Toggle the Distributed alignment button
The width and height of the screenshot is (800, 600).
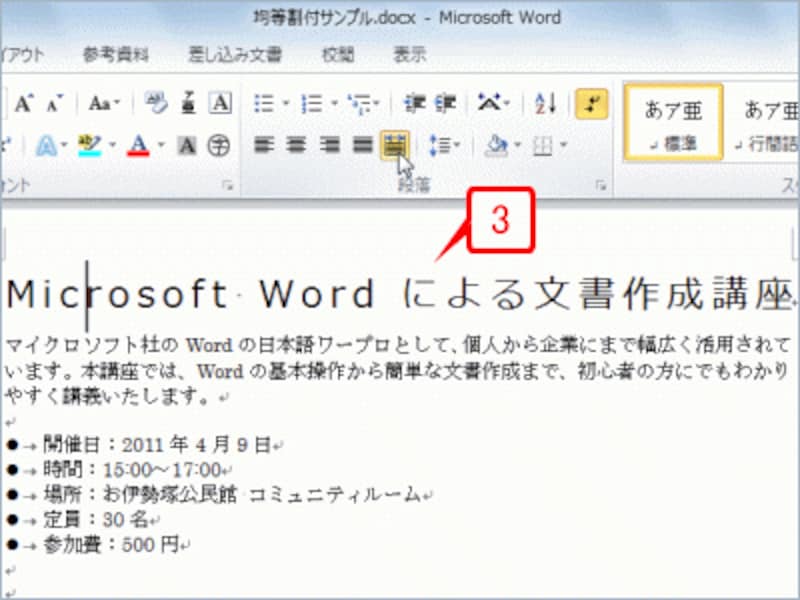pos(395,145)
